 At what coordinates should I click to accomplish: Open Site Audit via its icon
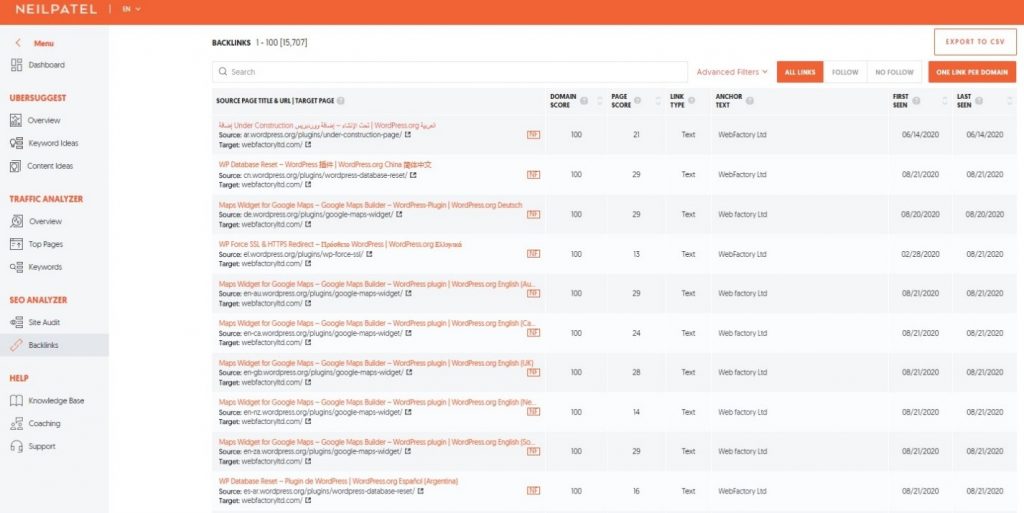pos(16,322)
